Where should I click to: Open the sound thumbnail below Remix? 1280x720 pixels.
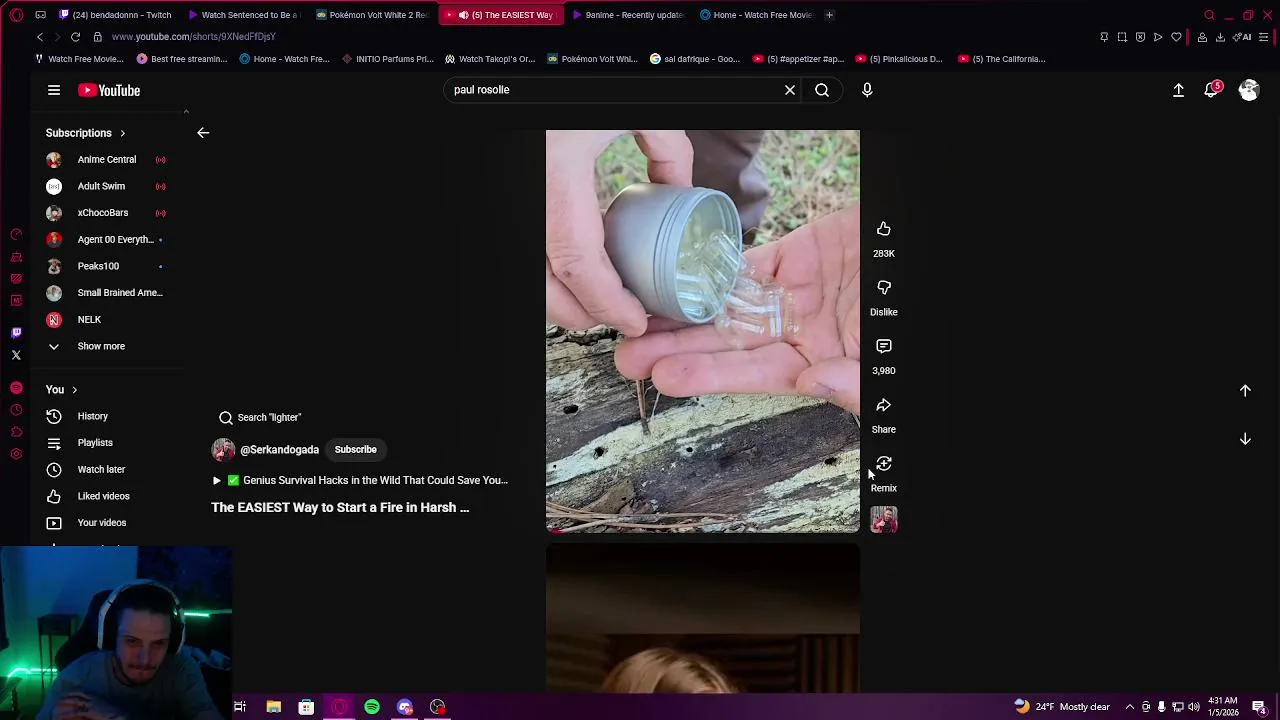884,520
